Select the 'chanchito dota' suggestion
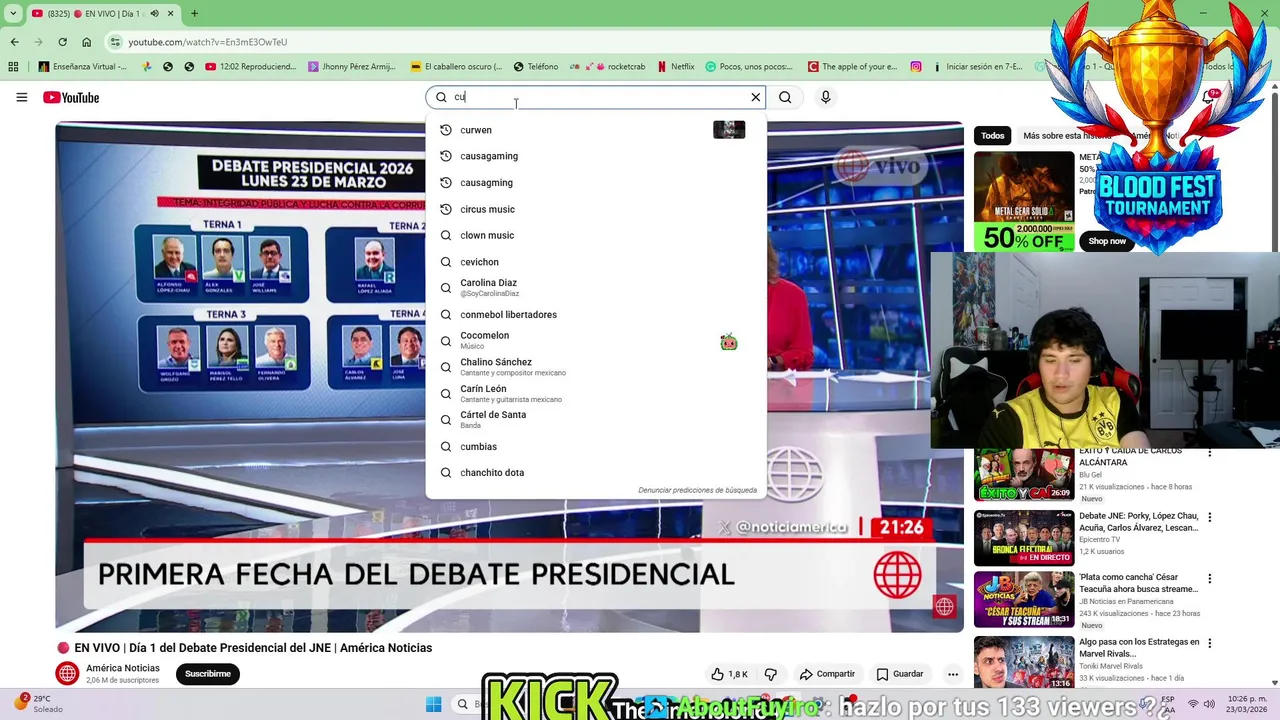Image resolution: width=1280 pixels, height=720 pixels. point(596,472)
